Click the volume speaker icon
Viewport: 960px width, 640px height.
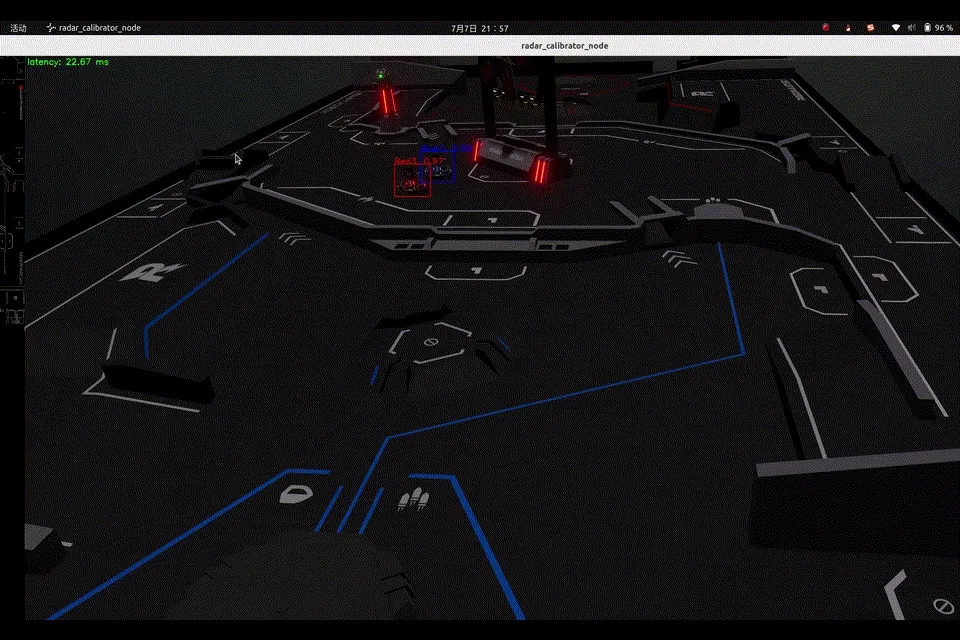(x=911, y=28)
